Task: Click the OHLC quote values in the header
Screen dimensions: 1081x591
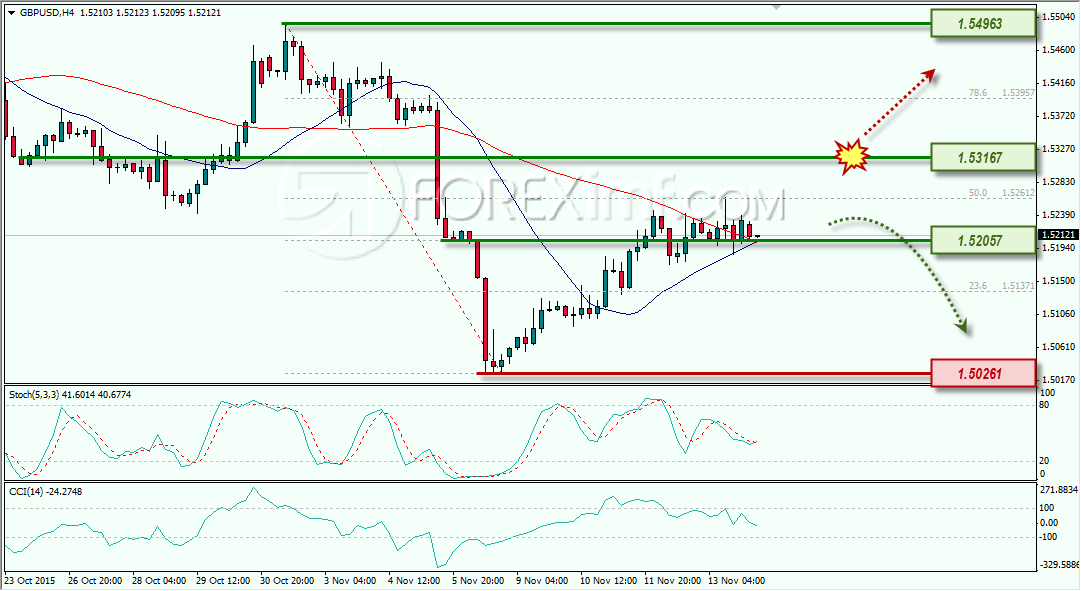Action: [x=150, y=12]
